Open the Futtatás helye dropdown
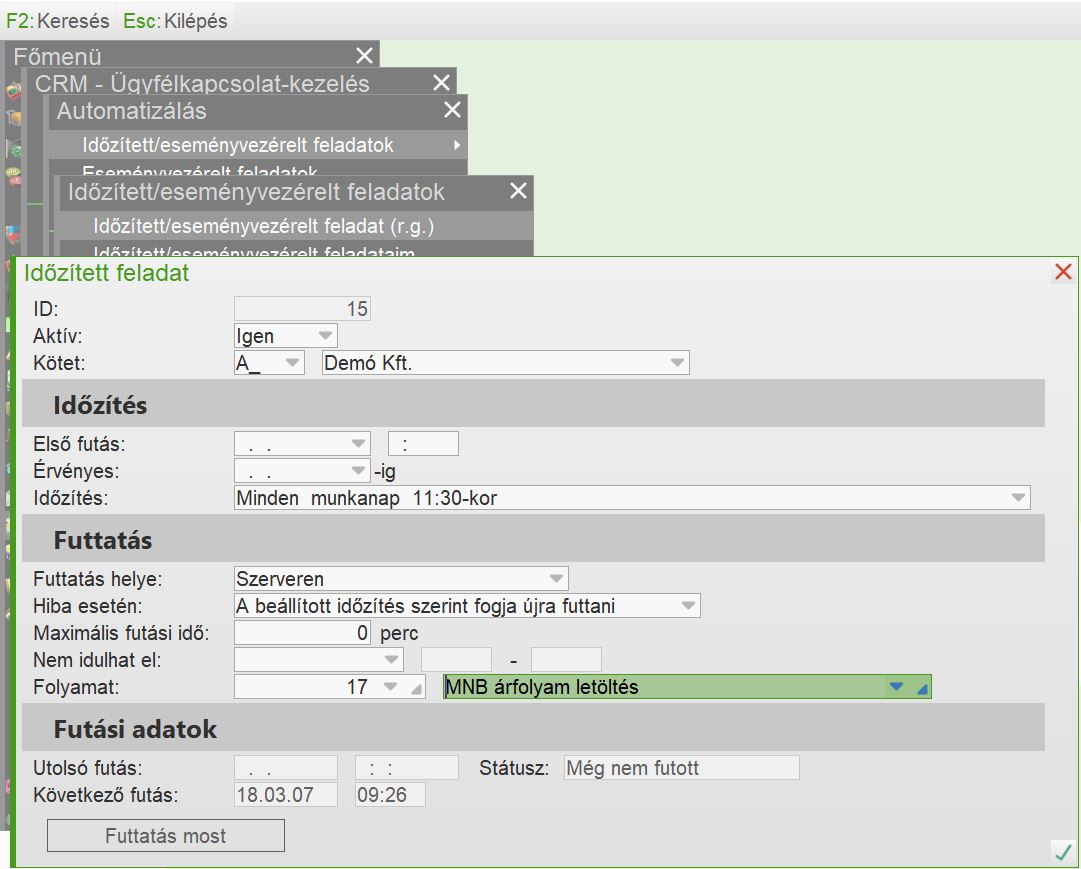1081x869 pixels. point(556,578)
